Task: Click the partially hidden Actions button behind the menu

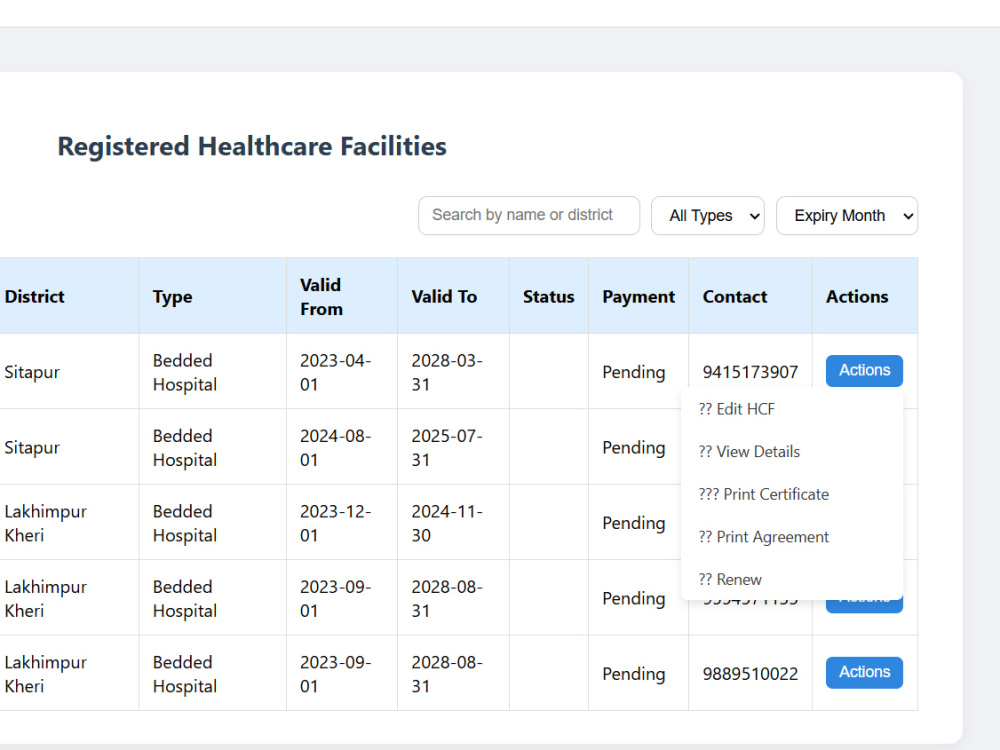Action: pyautogui.click(x=864, y=607)
